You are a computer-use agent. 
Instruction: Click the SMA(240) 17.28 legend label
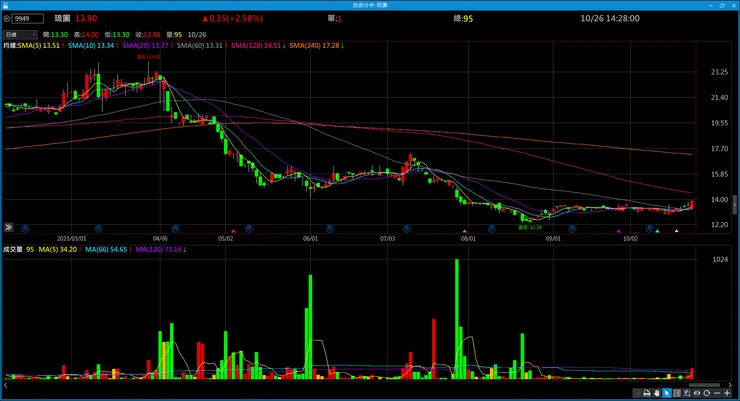pos(314,46)
